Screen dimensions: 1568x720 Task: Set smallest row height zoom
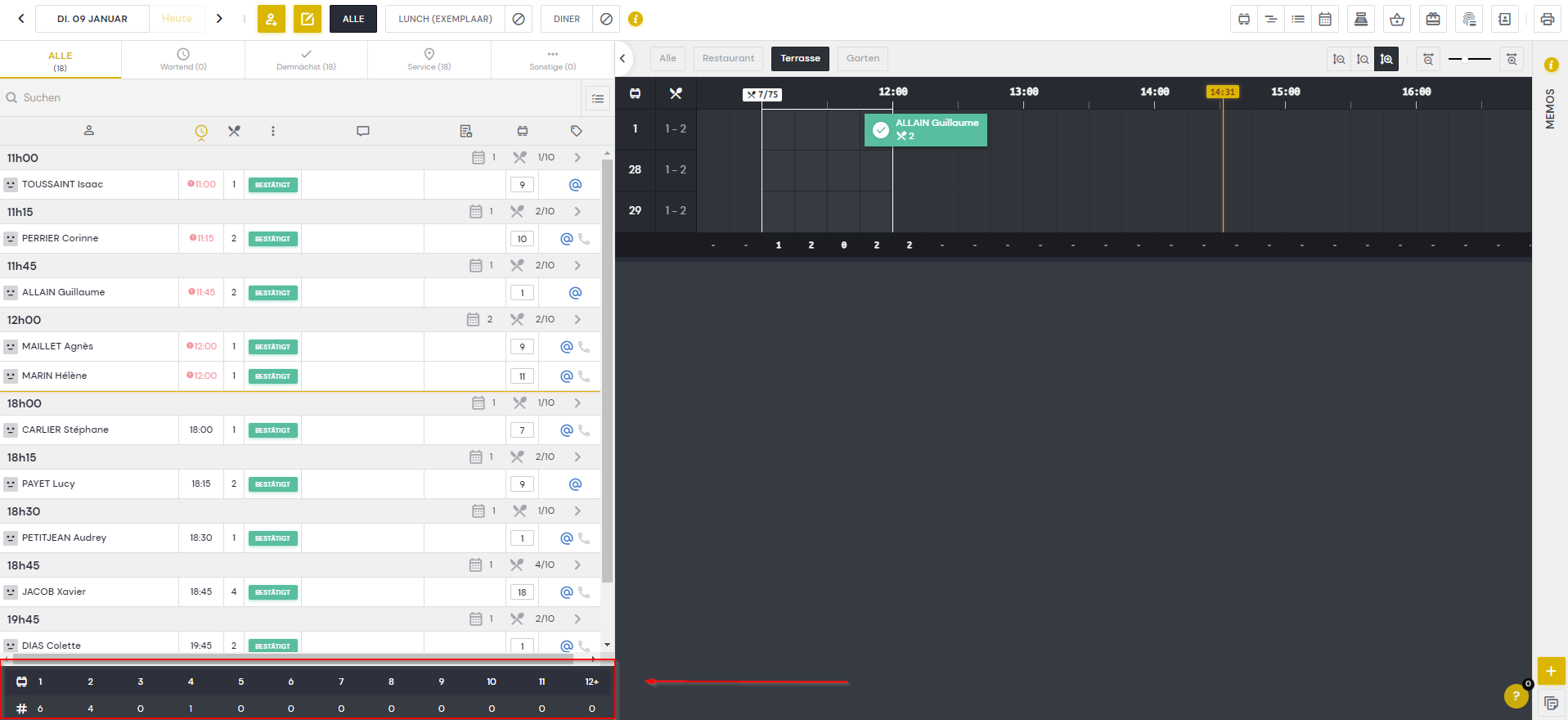(x=1339, y=59)
